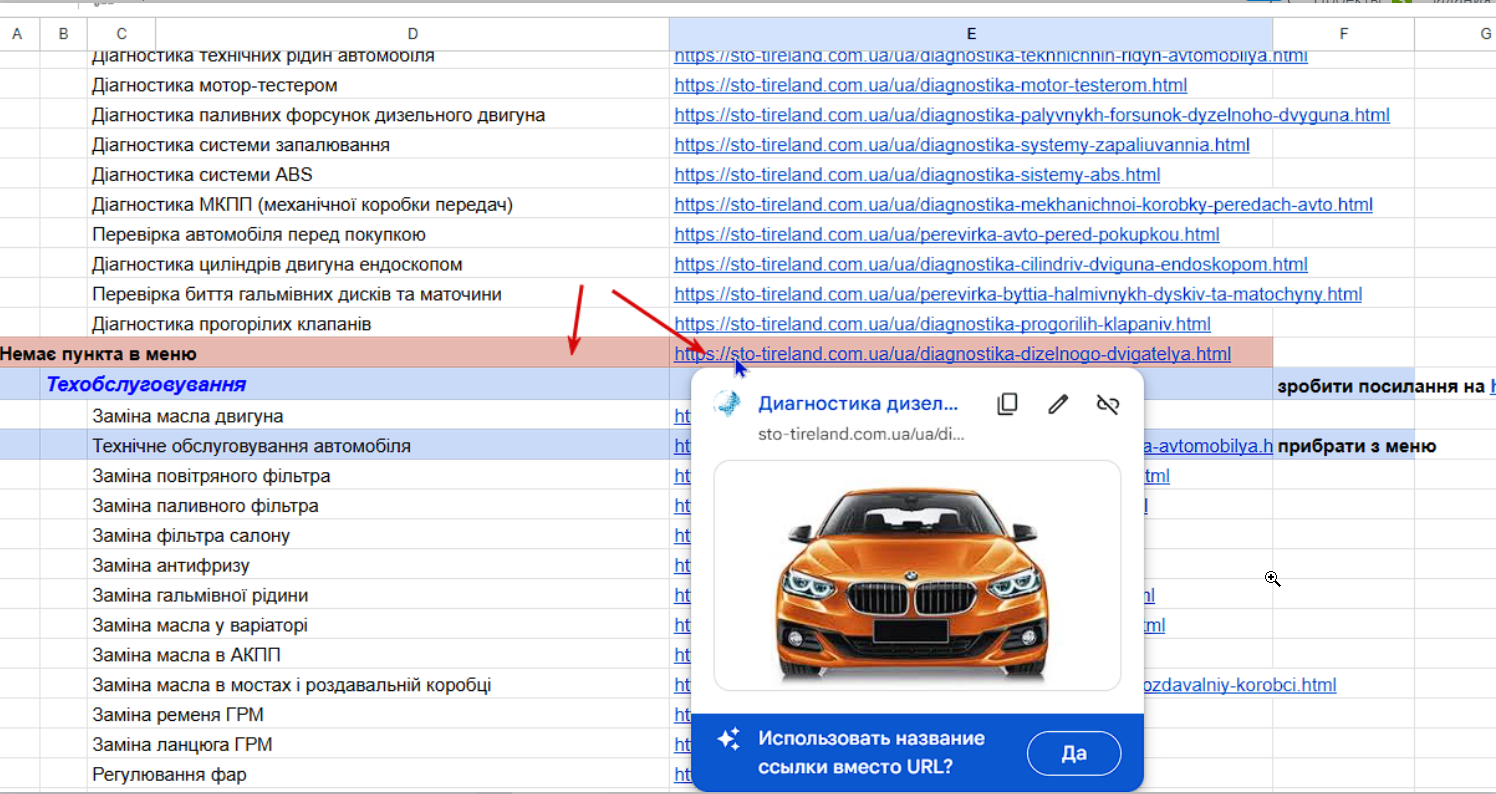Open the diagnostika-motor-testerom.html link
Screen dimensions: 1496x794
pos(930,85)
